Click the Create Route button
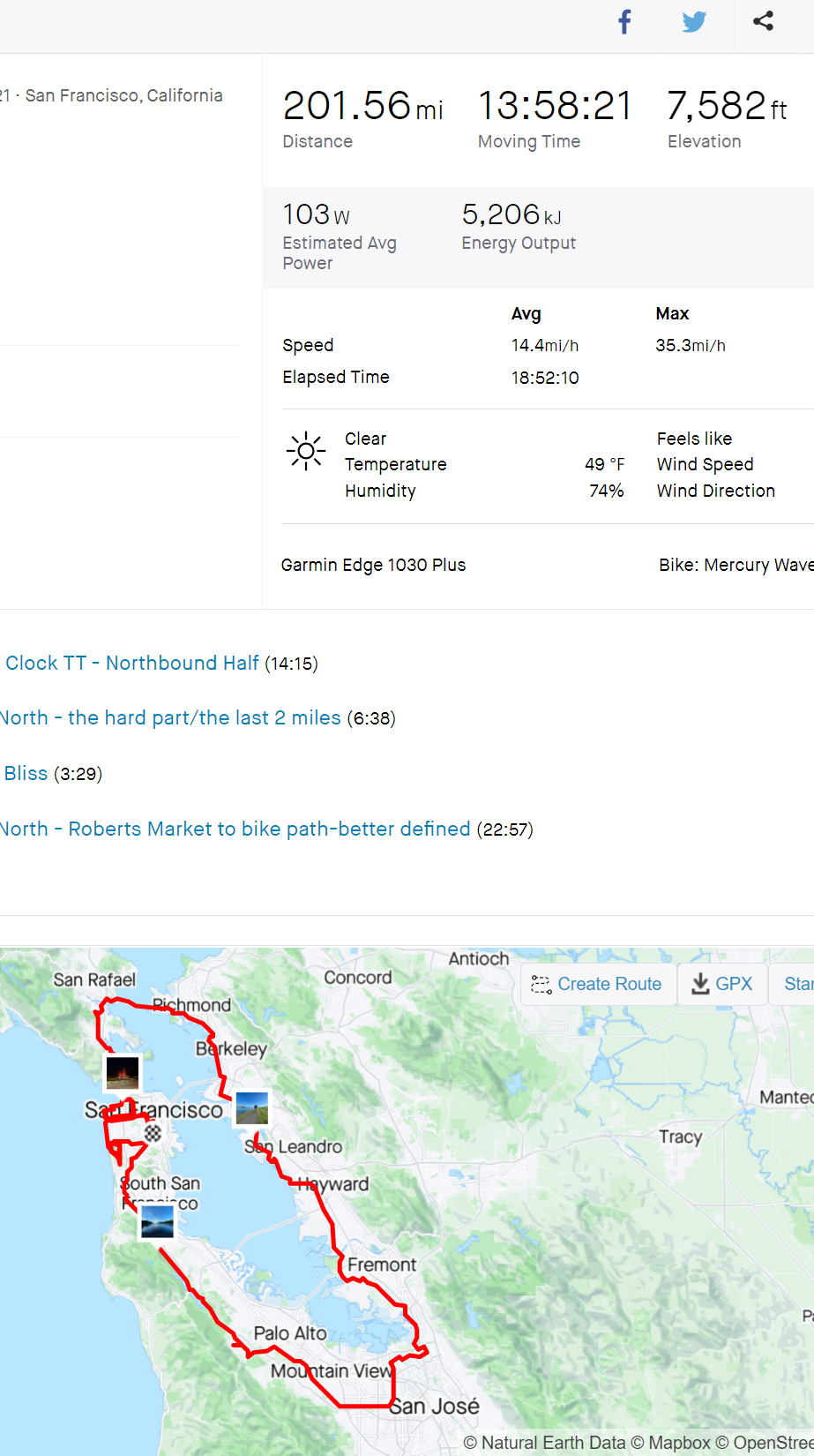This screenshot has height=1456, width=814. point(597,984)
